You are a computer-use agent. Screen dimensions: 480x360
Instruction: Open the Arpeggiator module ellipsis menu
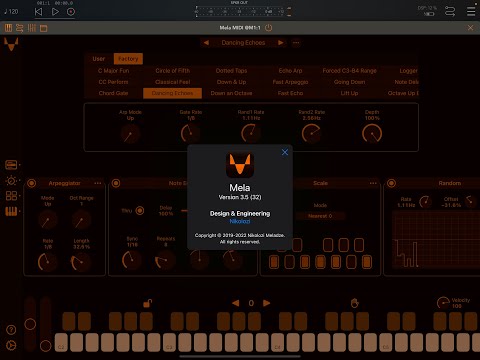pos(97,183)
